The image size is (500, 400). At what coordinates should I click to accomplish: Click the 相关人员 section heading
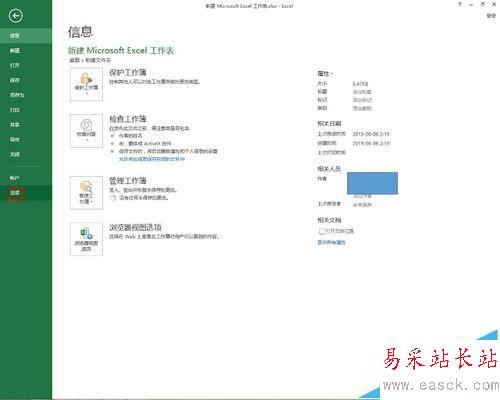pyautogui.click(x=329, y=169)
